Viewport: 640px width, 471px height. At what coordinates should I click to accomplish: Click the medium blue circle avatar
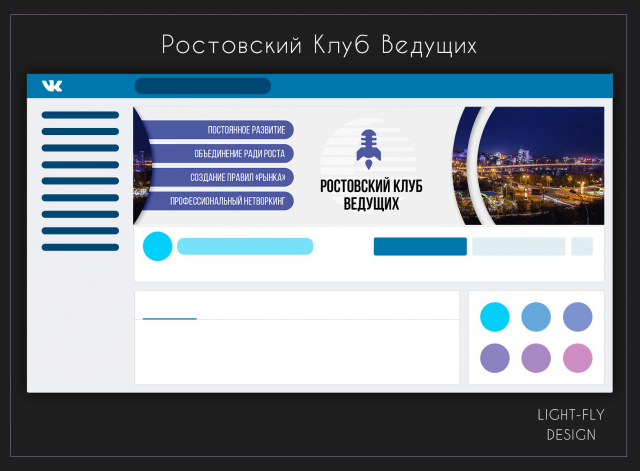[x=536, y=317]
